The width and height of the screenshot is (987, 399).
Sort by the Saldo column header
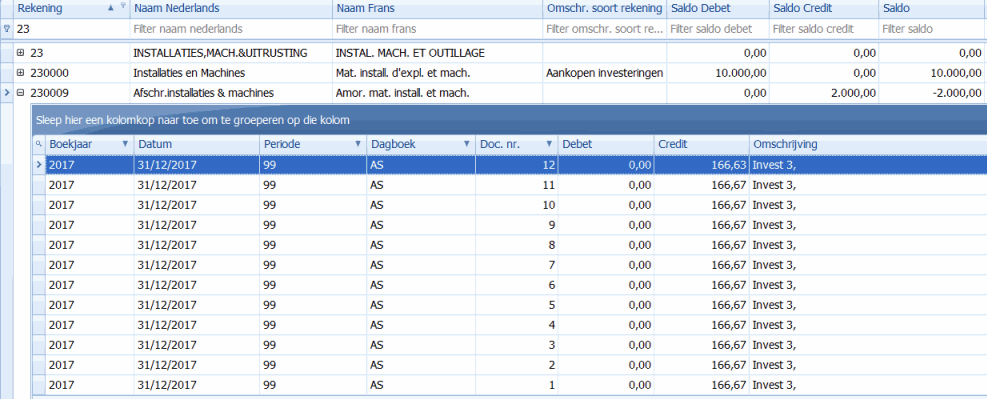(933, 8)
